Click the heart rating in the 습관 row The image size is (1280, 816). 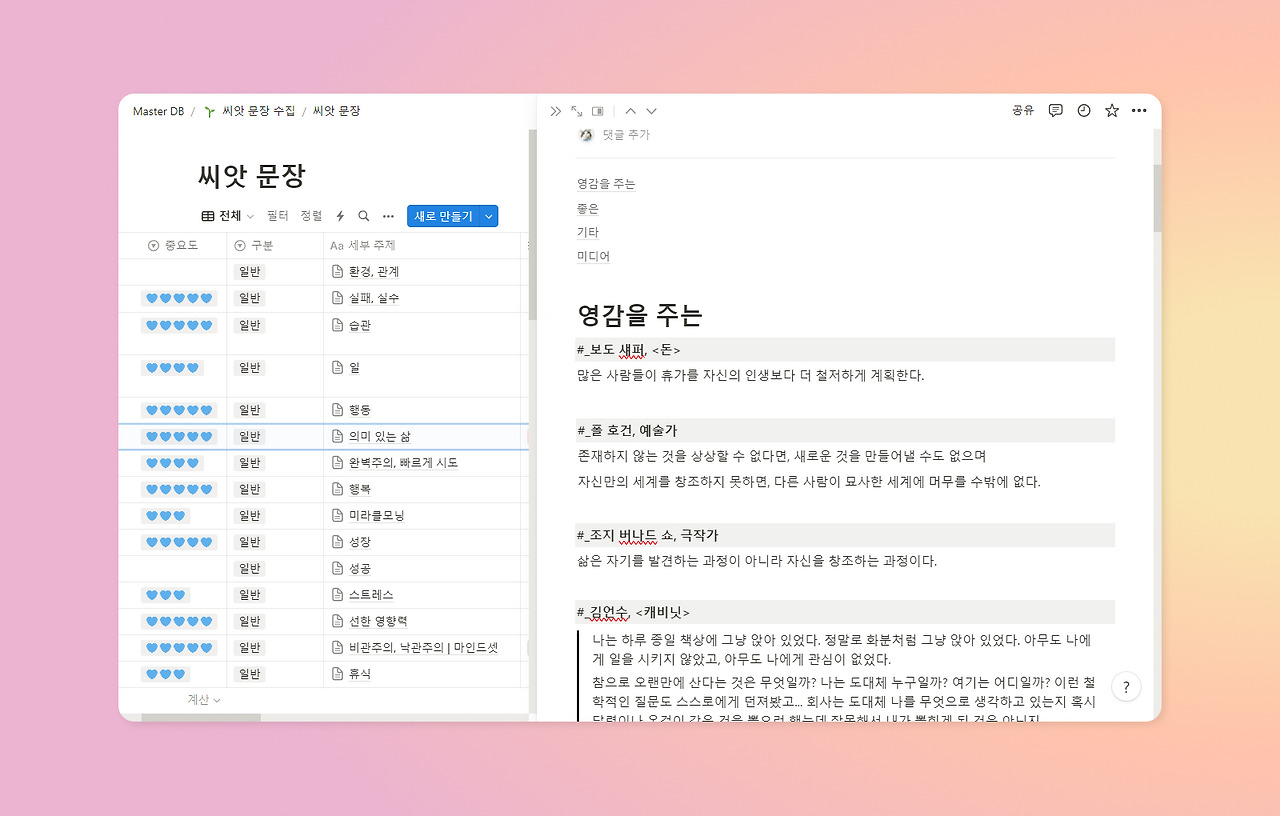(179, 325)
